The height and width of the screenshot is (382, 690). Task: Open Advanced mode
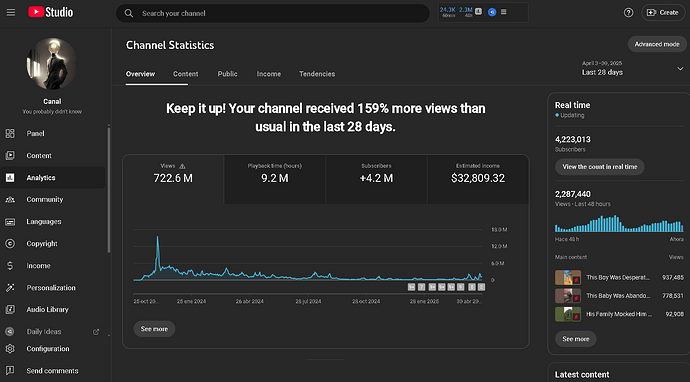pyautogui.click(x=657, y=44)
